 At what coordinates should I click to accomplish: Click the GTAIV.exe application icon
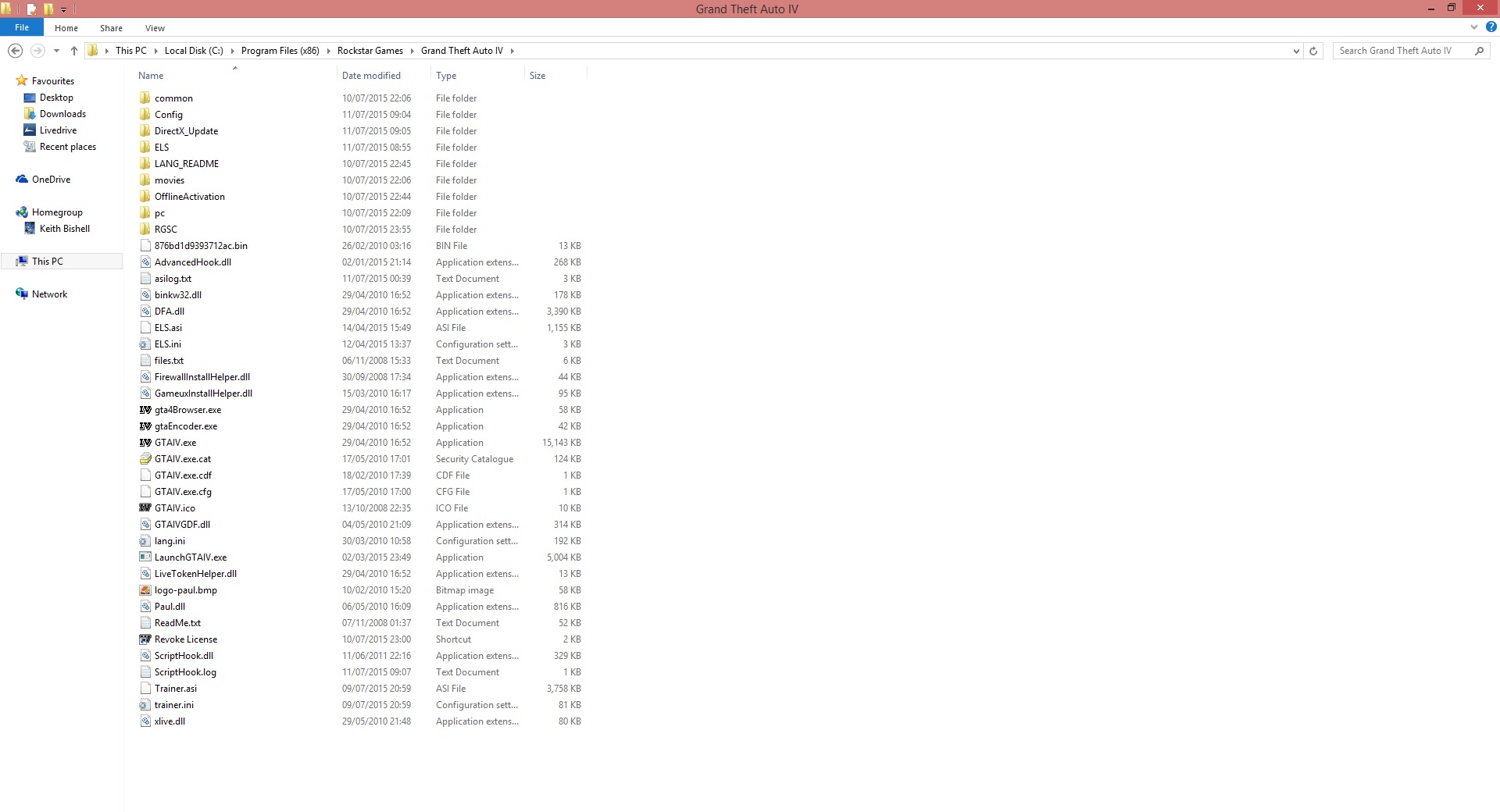coord(145,443)
